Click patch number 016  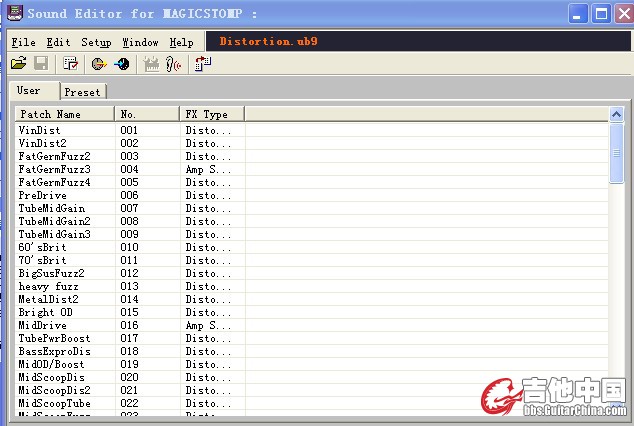click(129, 325)
